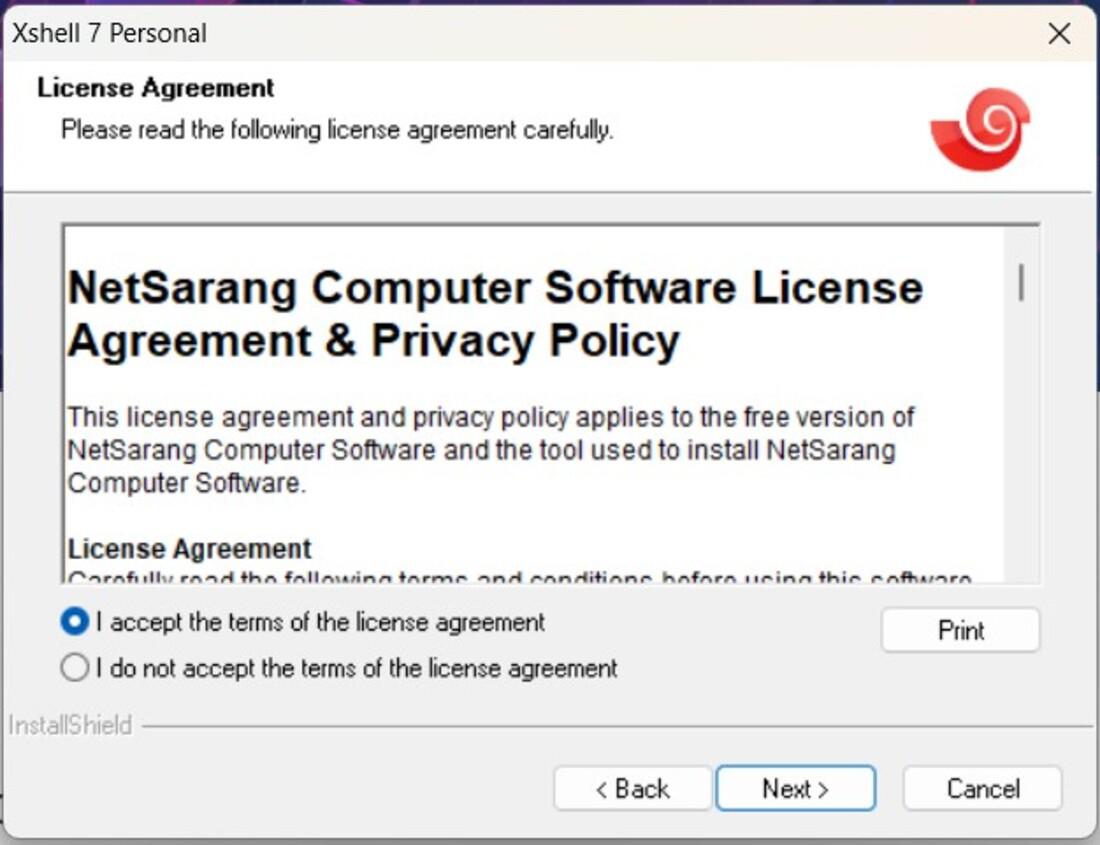
Task: Click the license text scrollbar thumb
Action: (x=1021, y=282)
